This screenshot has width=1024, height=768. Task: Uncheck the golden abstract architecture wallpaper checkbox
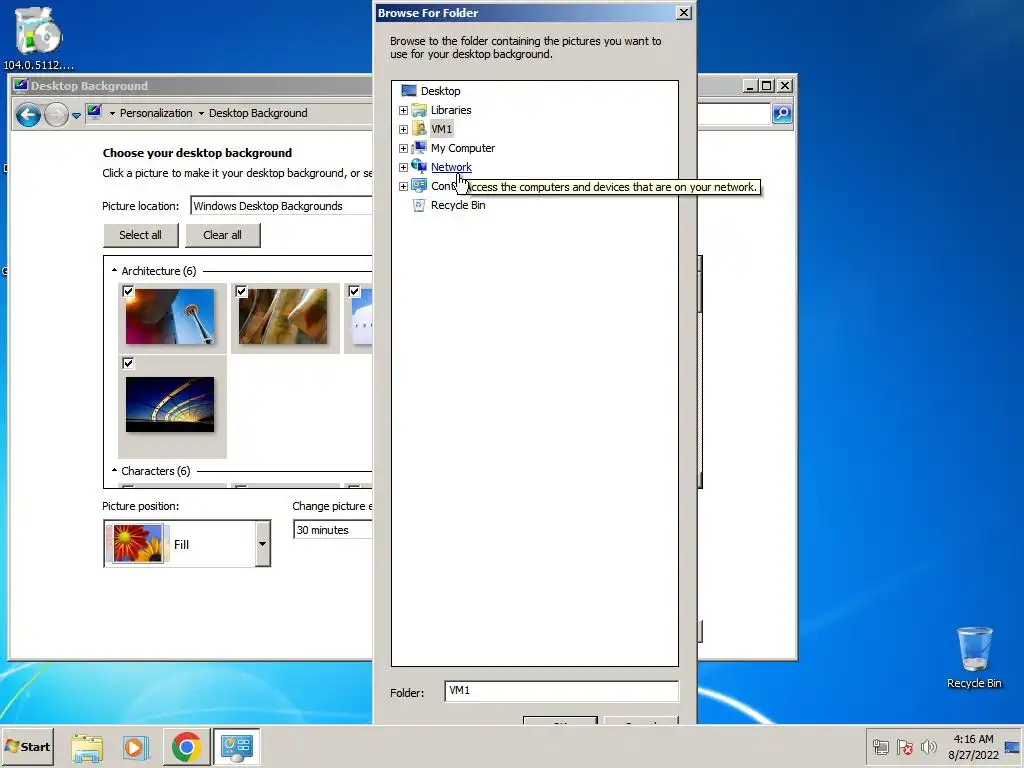(x=241, y=291)
